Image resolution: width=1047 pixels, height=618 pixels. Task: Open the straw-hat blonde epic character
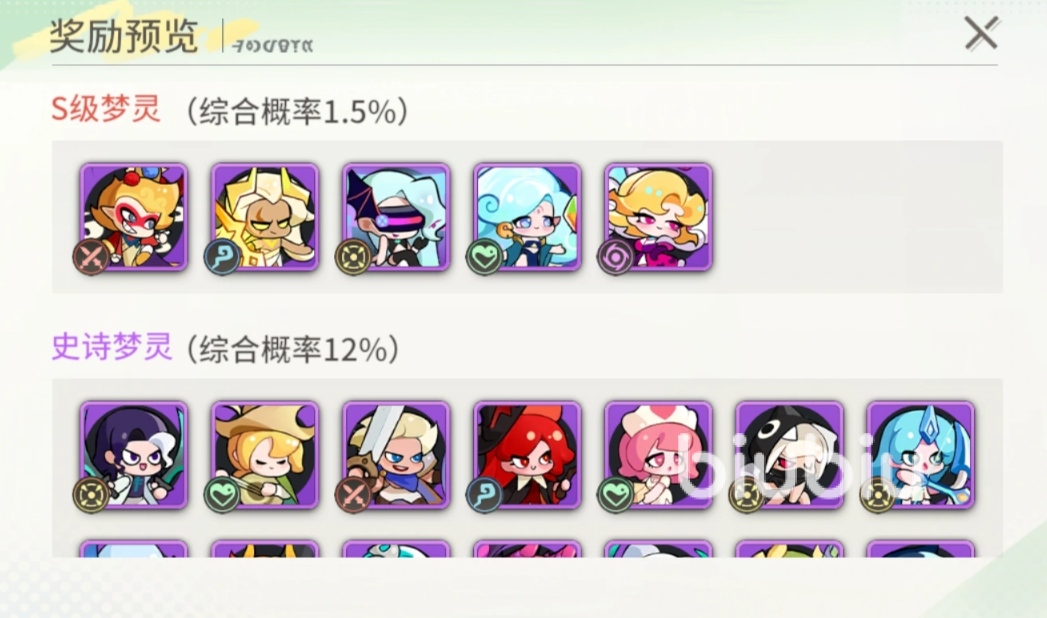[264, 455]
